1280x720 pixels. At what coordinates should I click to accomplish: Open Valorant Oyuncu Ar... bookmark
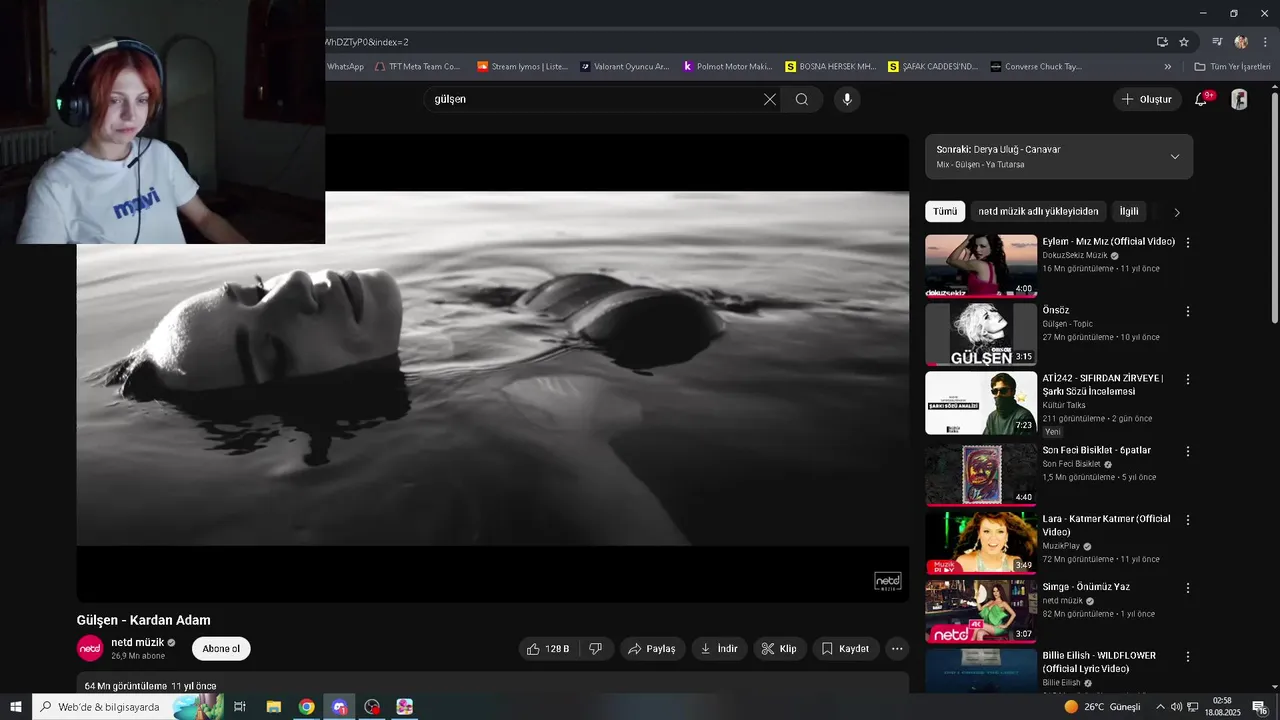[624, 67]
